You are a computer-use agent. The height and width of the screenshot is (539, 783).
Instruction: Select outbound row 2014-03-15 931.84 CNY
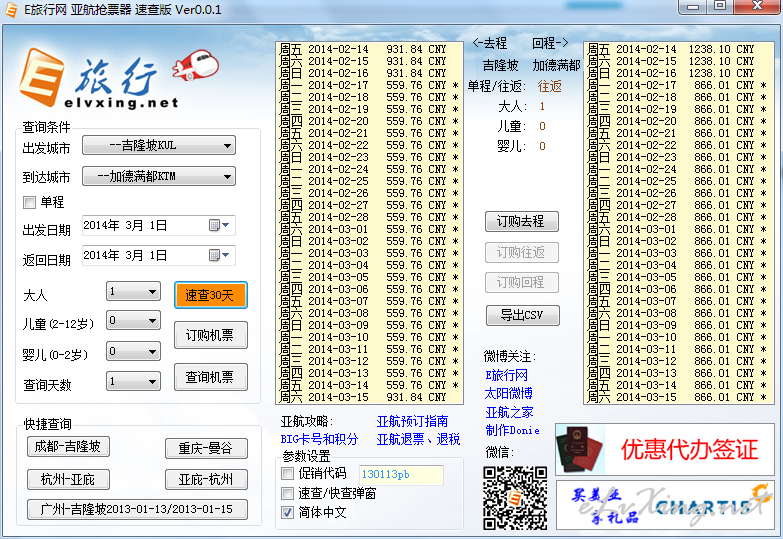(x=369, y=397)
